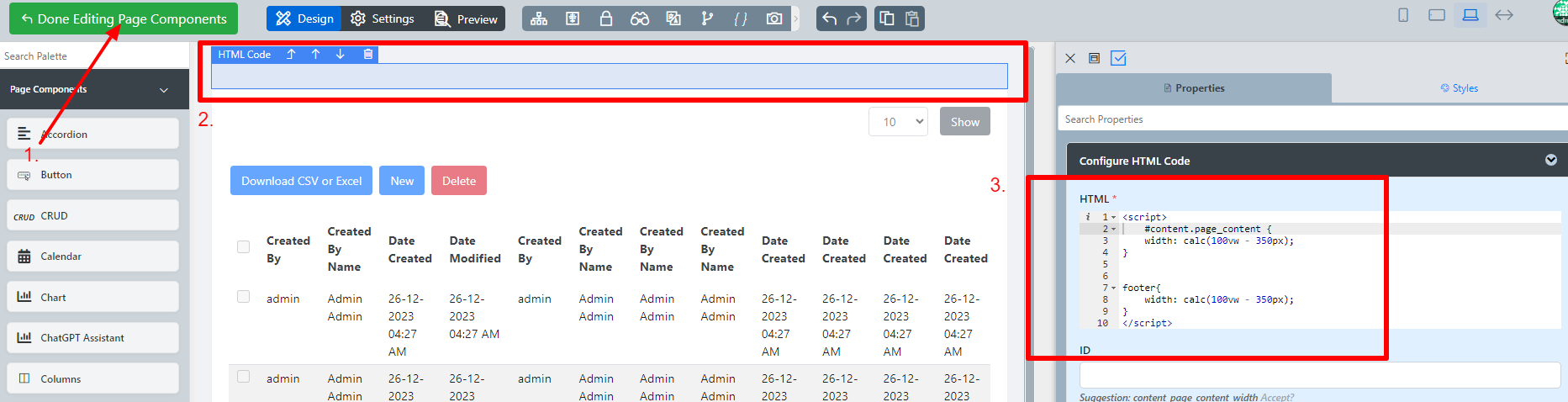Fold the script block at line 1
Screen dimensions: 1568x402
click(x=1114, y=217)
